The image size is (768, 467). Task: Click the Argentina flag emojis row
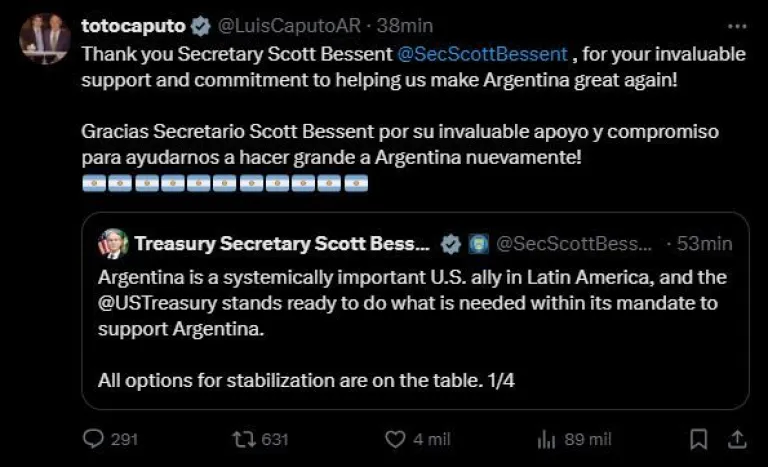224,183
